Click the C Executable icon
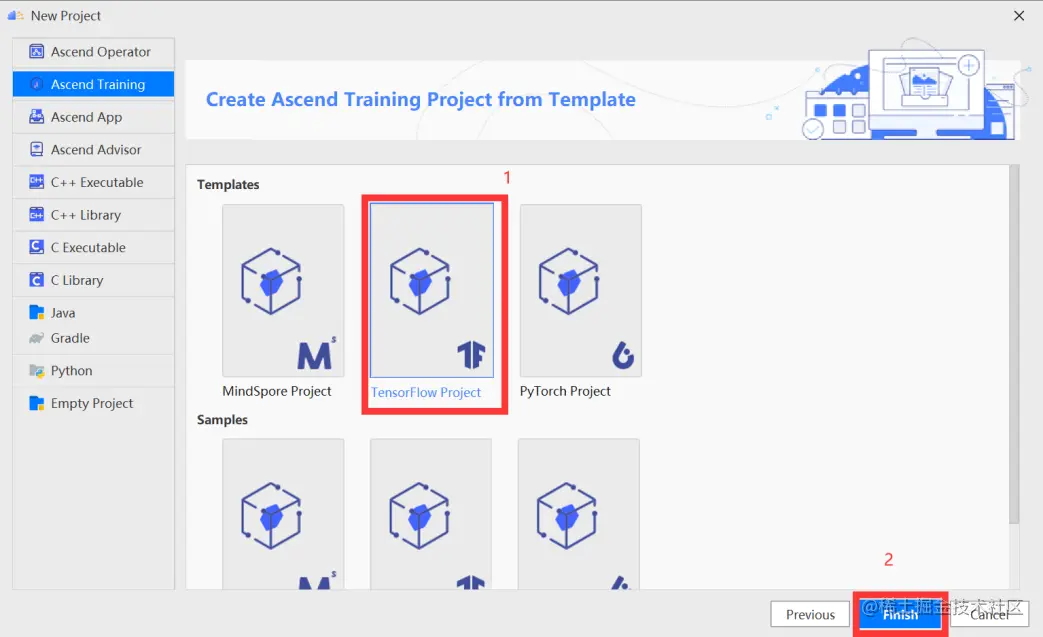This screenshot has height=637, width=1043. point(37,247)
